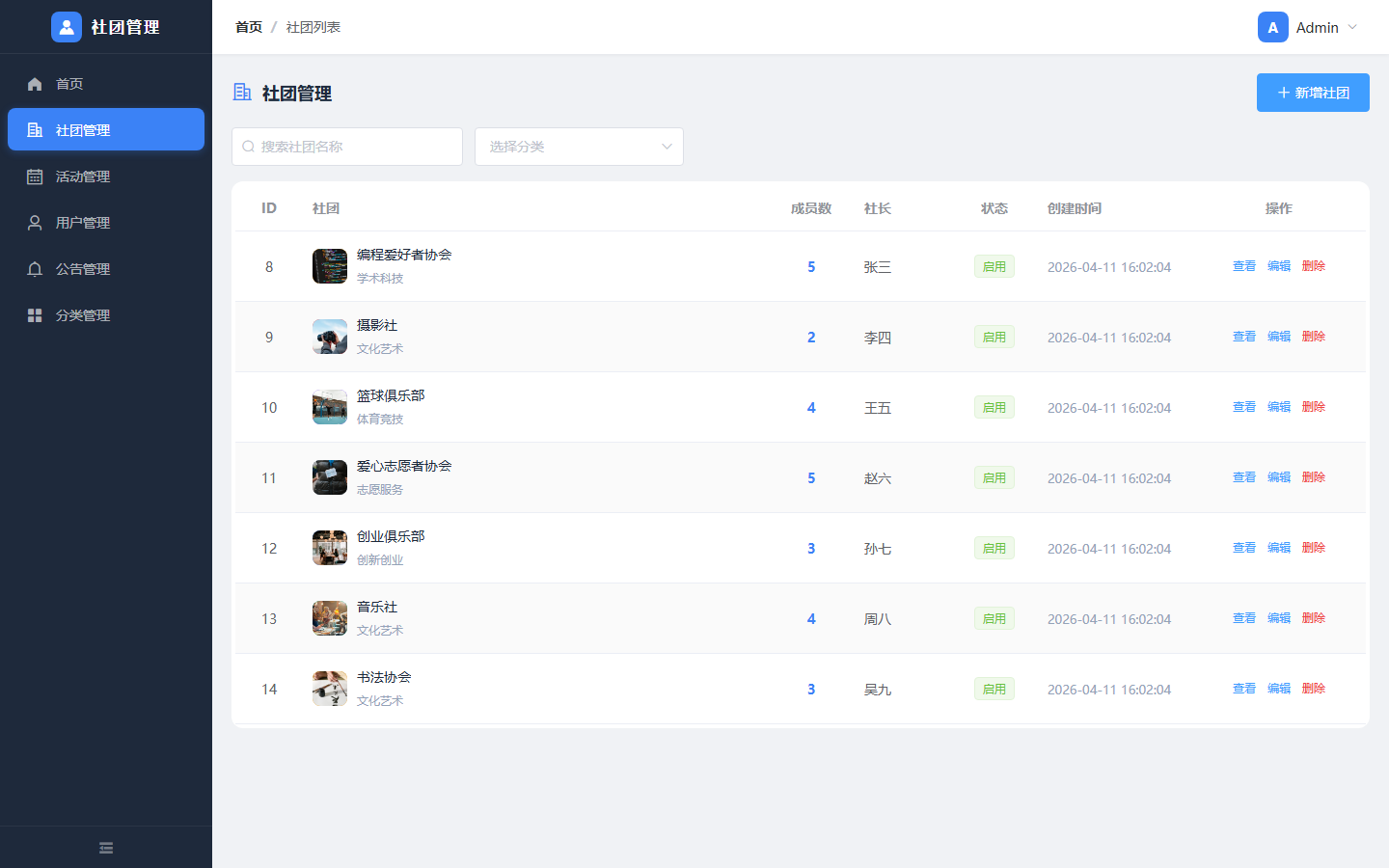Click the 创建时间 column header
The height and width of the screenshot is (868, 1389).
pyautogui.click(x=1075, y=208)
